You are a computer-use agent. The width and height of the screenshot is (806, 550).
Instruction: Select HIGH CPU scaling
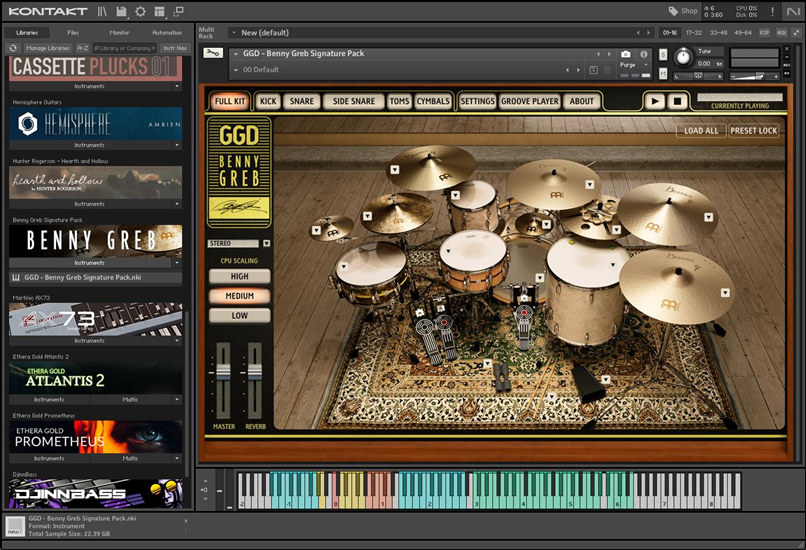click(x=240, y=276)
